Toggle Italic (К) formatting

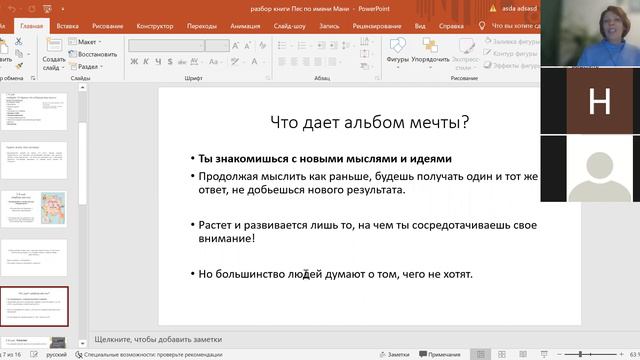pos(146,62)
